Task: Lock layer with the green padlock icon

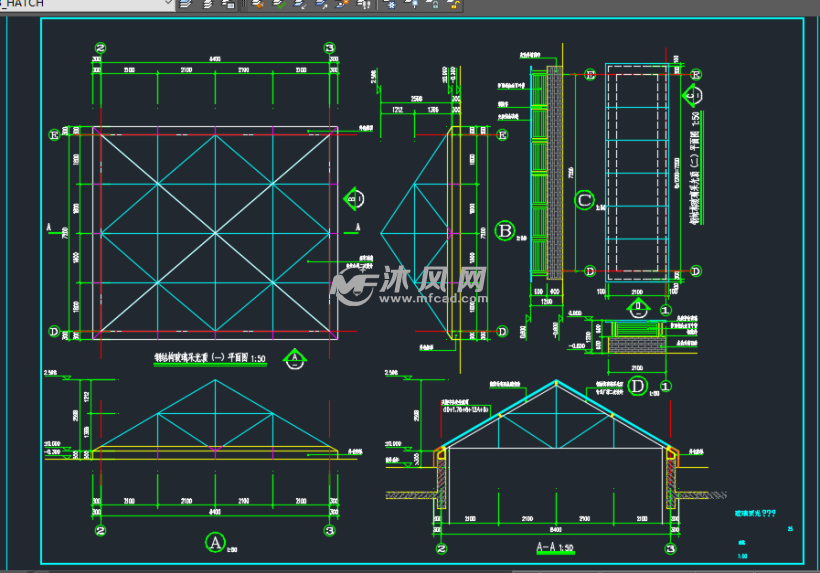Action: coord(433,4)
